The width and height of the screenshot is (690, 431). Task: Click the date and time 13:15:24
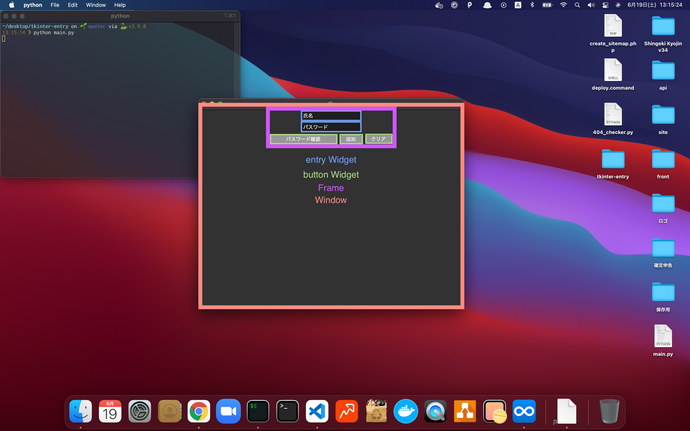coord(654,5)
